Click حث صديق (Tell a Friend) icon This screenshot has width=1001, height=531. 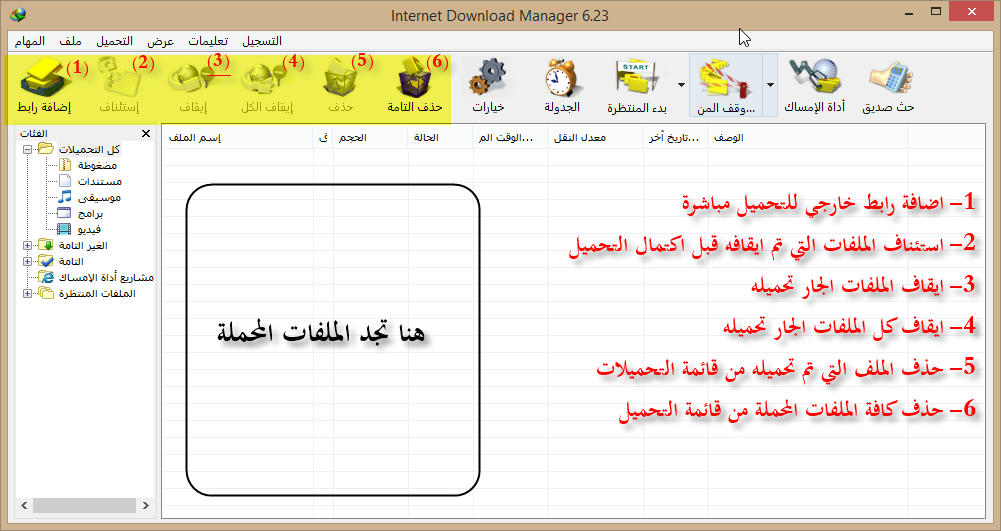point(889,79)
